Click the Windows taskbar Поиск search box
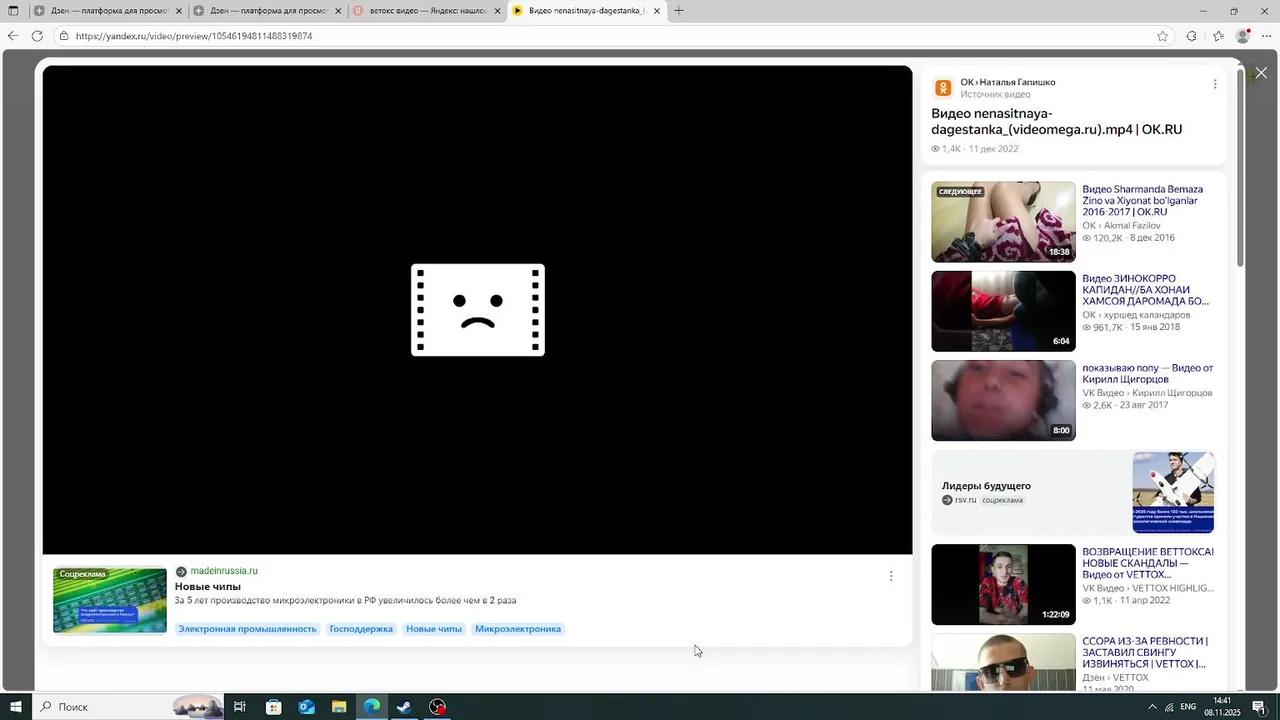Viewport: 1280px width, 720px height. [127, 707]
